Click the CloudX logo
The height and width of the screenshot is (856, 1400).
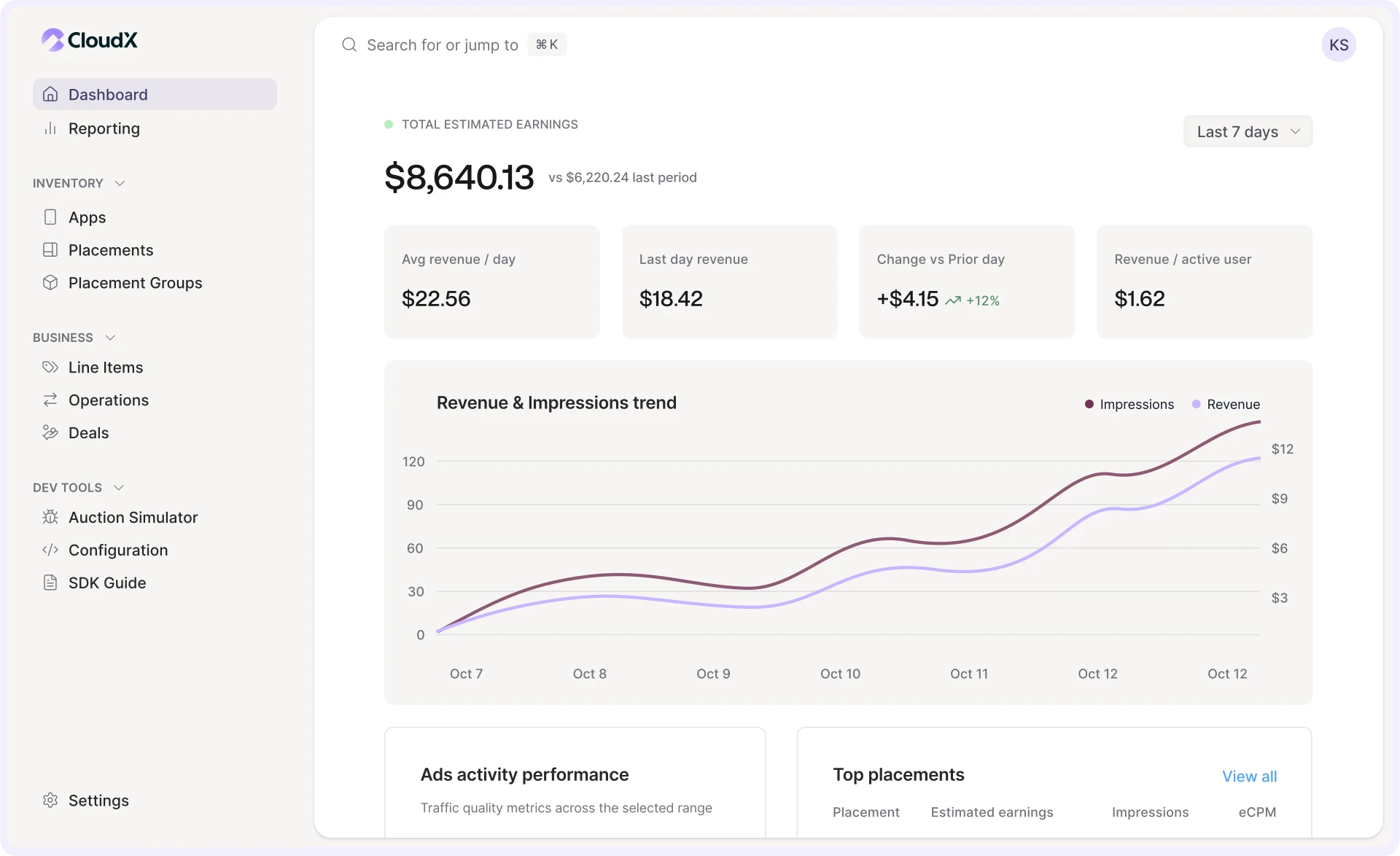click(x=88, y=40)
